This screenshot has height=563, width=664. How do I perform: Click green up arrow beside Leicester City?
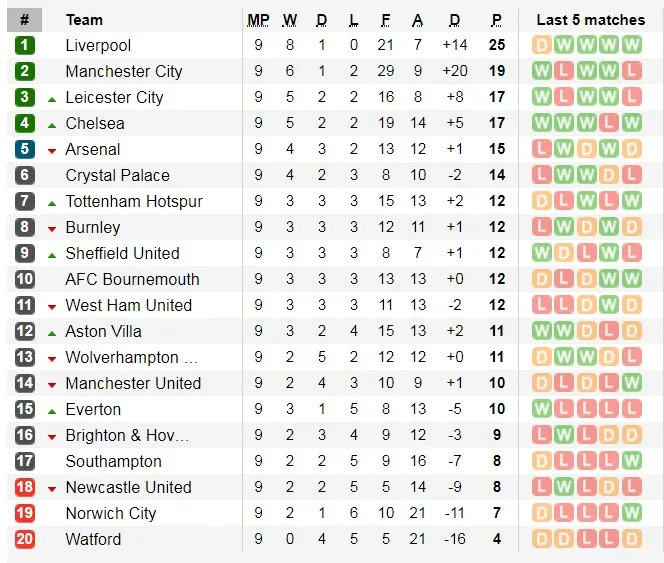coord(52,98)
